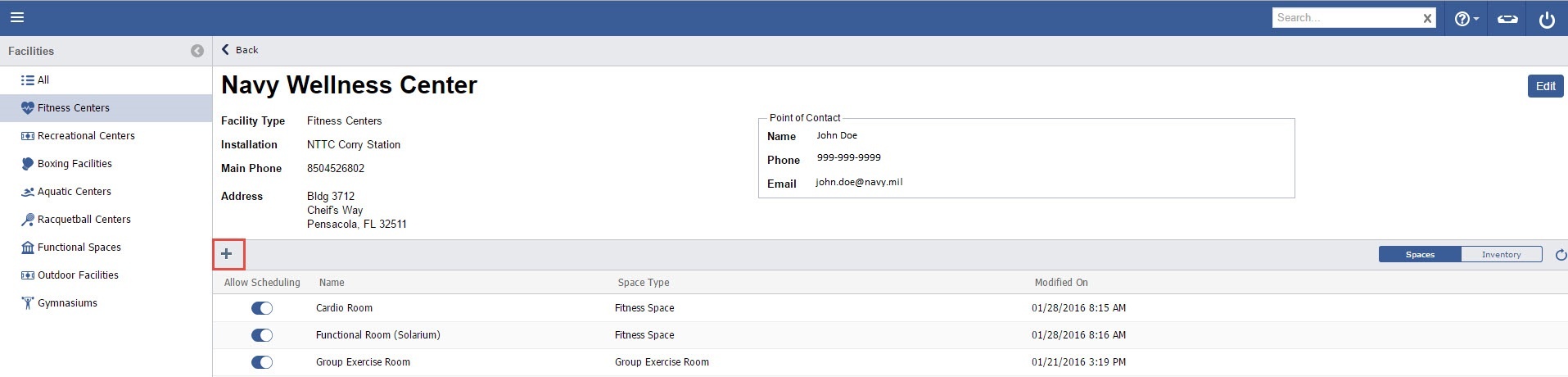Open the Aquatic Centers category

[74, 192]
